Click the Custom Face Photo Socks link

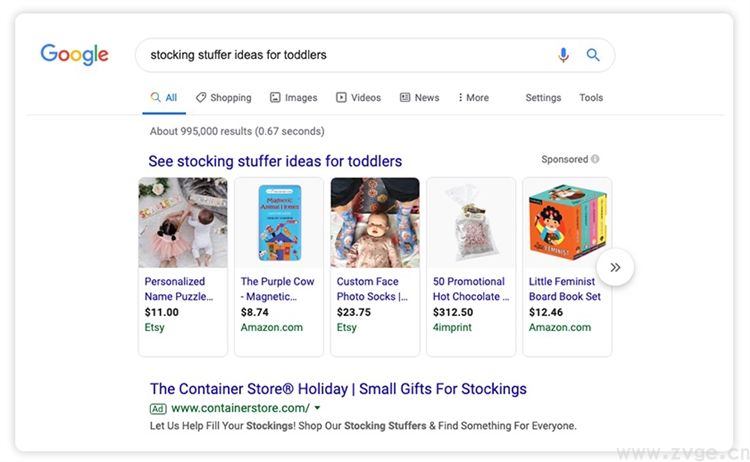tap(371, 289)
